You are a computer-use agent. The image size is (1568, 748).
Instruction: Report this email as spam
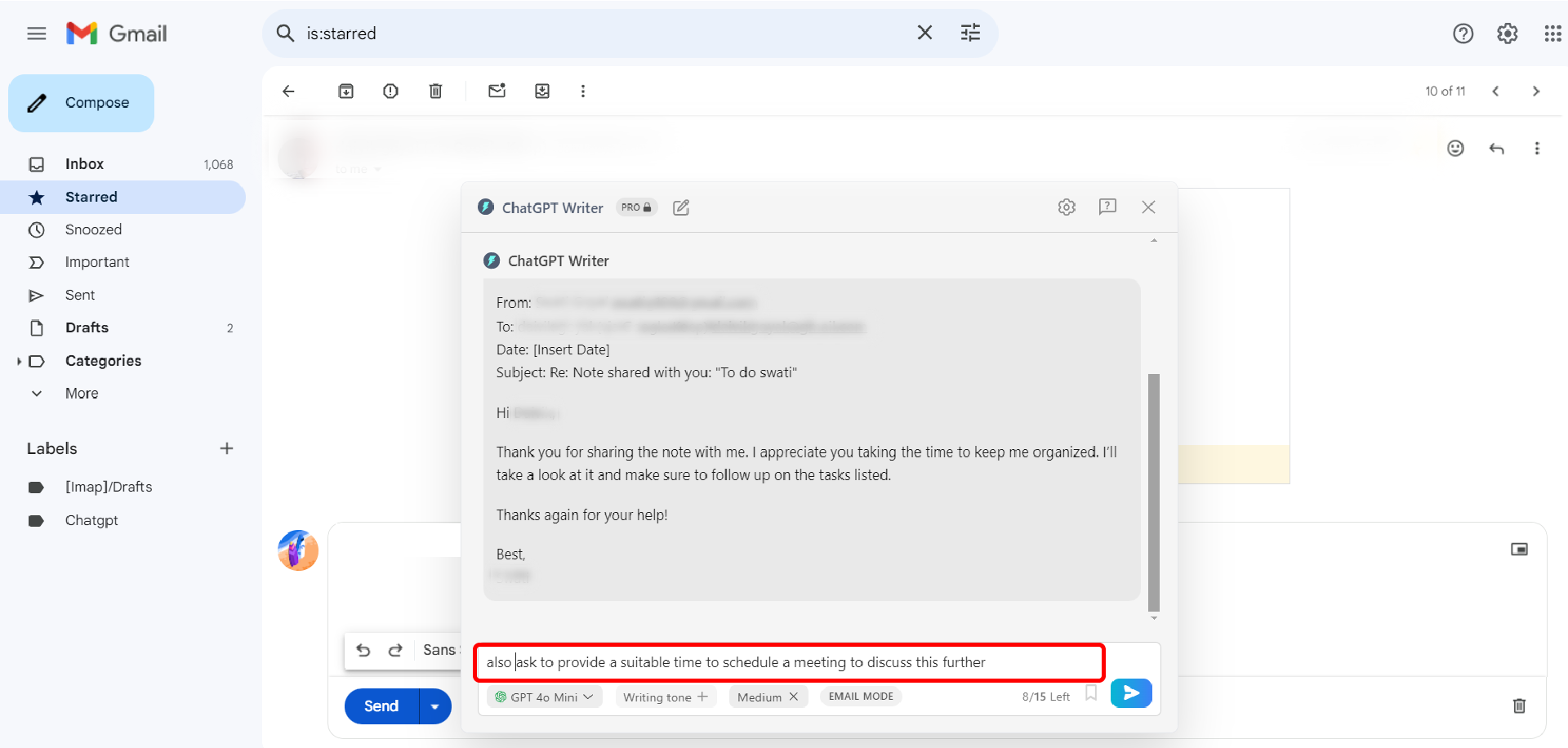(x=390, y=91)
